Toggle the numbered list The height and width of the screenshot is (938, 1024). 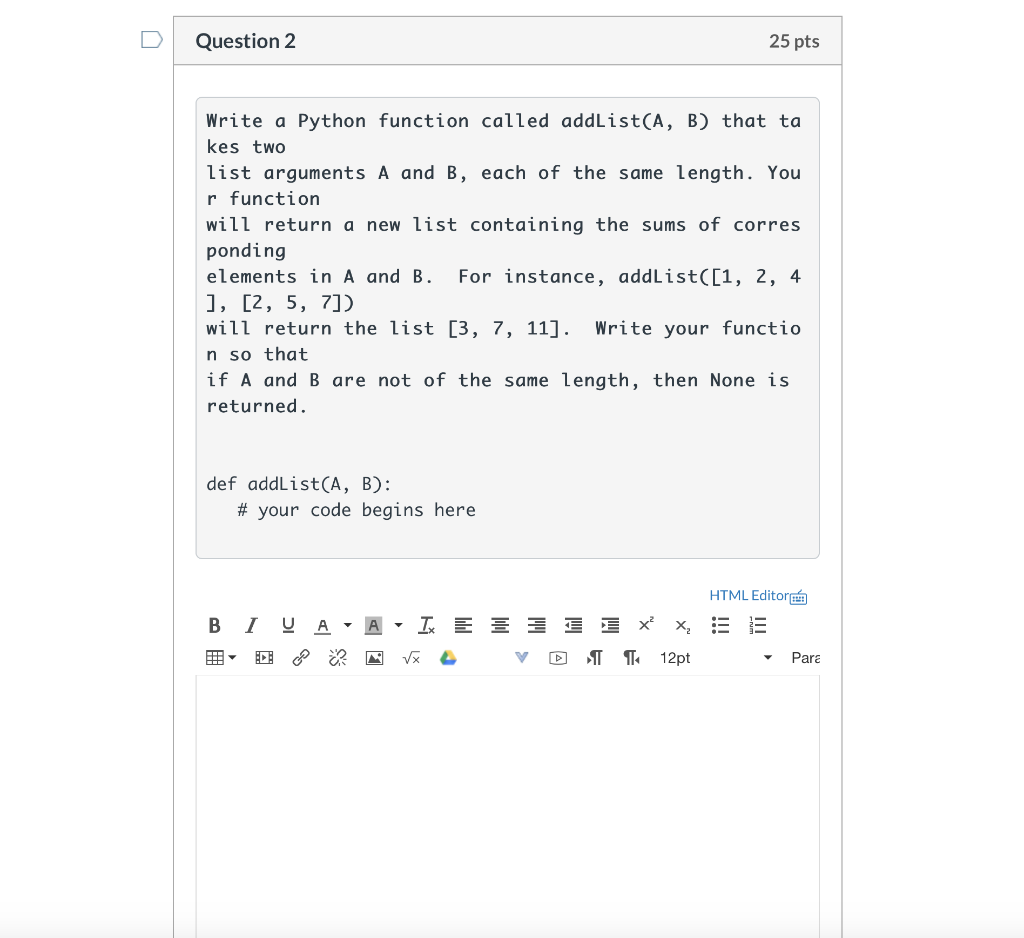point(757,625)
